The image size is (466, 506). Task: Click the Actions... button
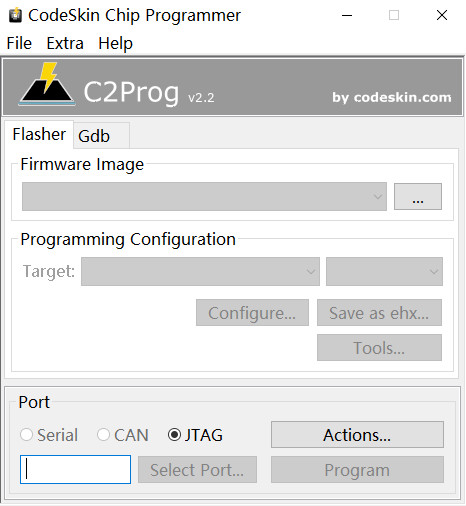click(357, 435)
